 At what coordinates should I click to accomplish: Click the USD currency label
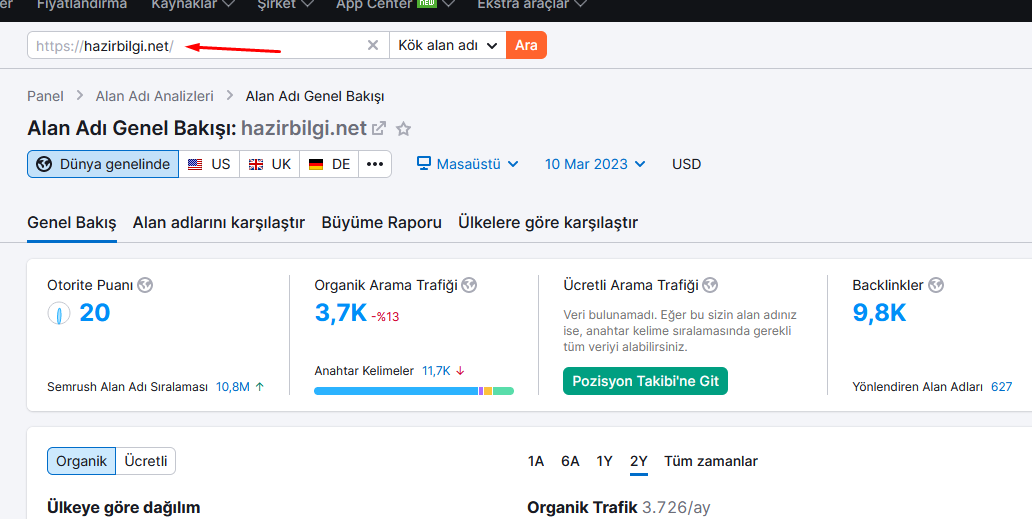[686, 164]
